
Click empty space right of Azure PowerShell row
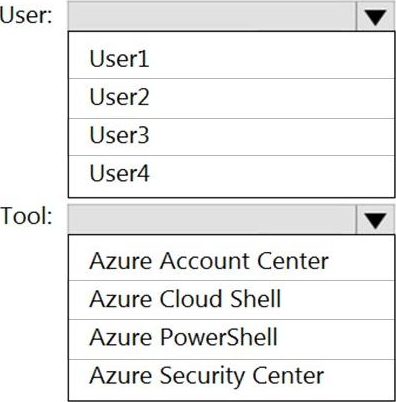click(335, 339)
